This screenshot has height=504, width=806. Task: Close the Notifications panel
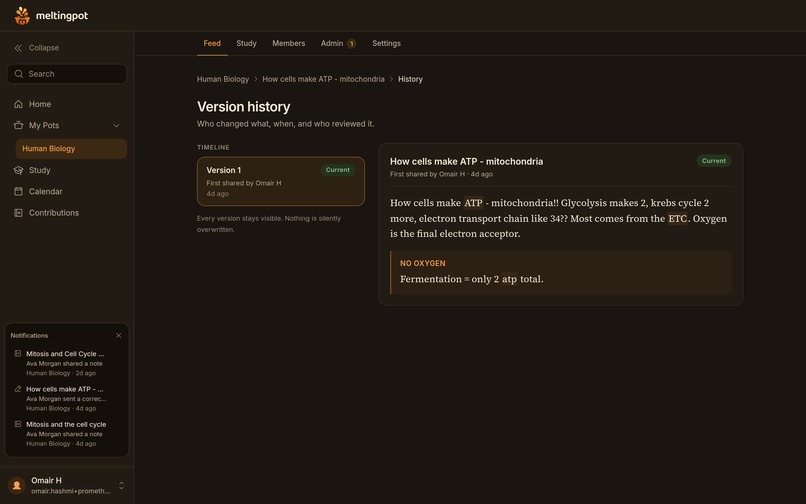point(119,335)
